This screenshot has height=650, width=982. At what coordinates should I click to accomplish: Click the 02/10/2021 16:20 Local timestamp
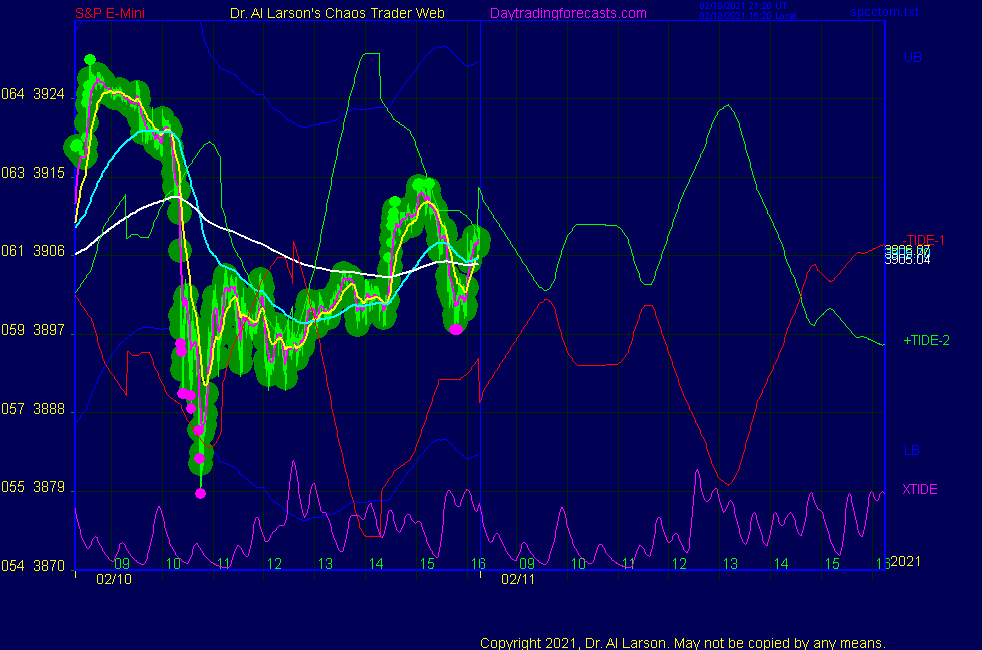tap(748, 16)
